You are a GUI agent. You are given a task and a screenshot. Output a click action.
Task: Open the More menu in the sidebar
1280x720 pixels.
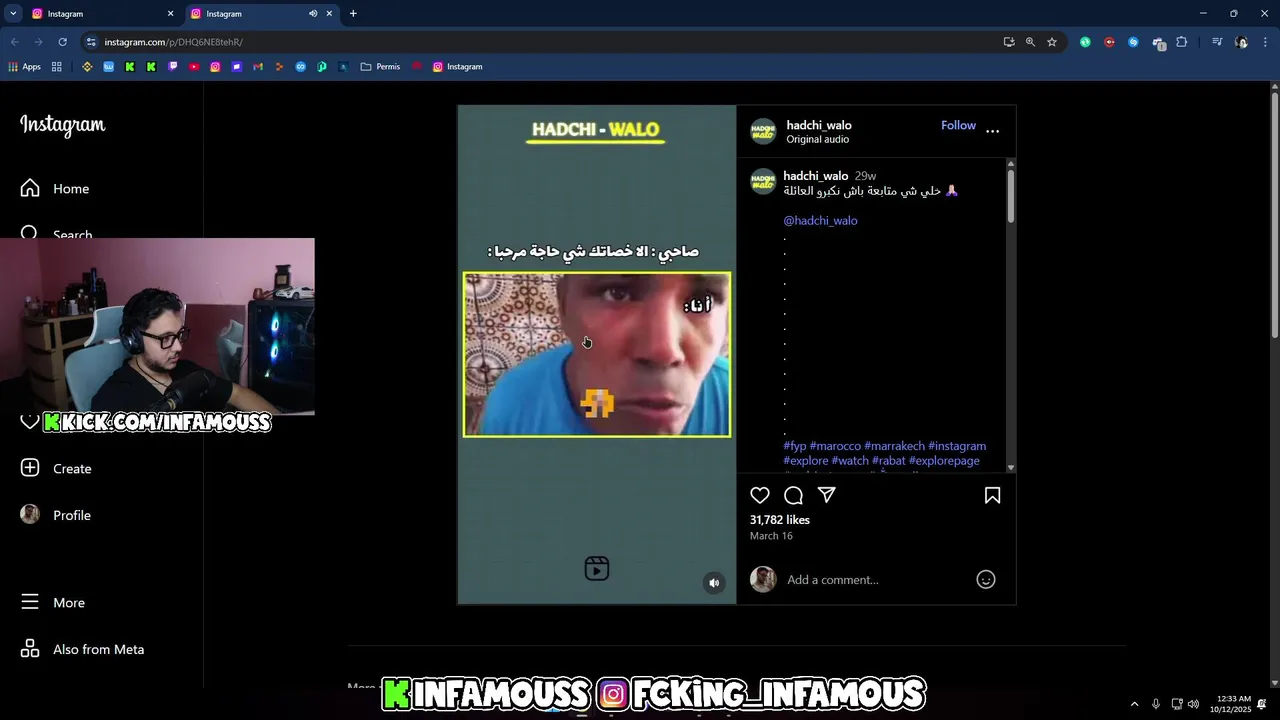[x=53, y=602]
